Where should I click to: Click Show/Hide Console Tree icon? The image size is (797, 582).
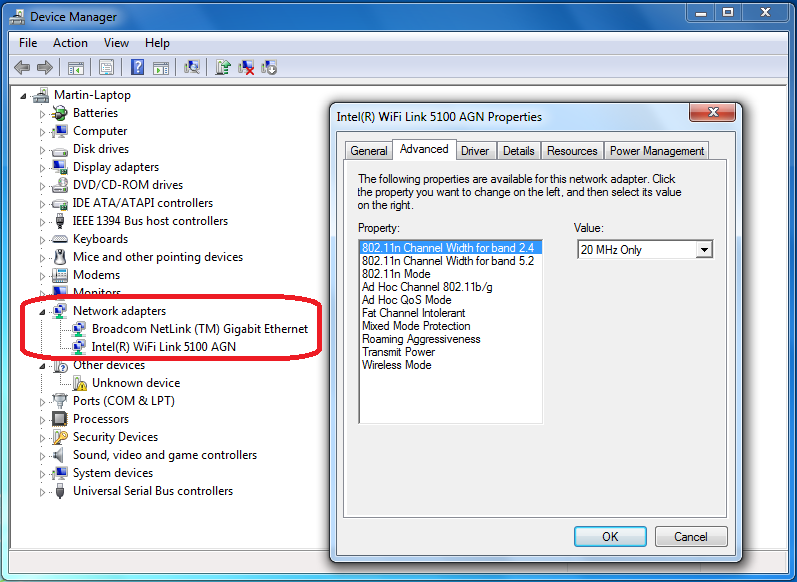coord(75,68)
